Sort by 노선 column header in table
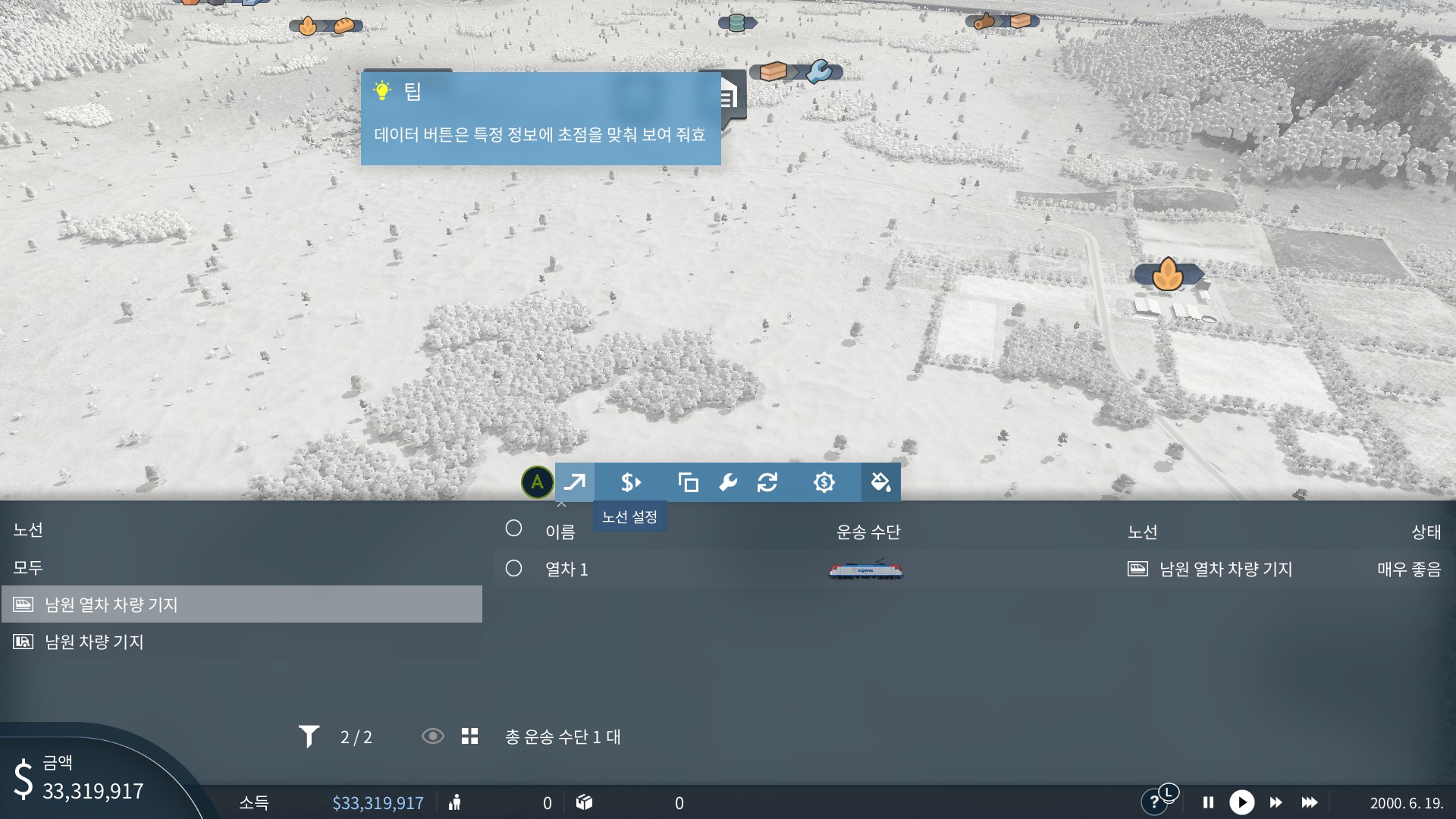The width and height of the screenshot is (1456, 819). [1142, 532]
